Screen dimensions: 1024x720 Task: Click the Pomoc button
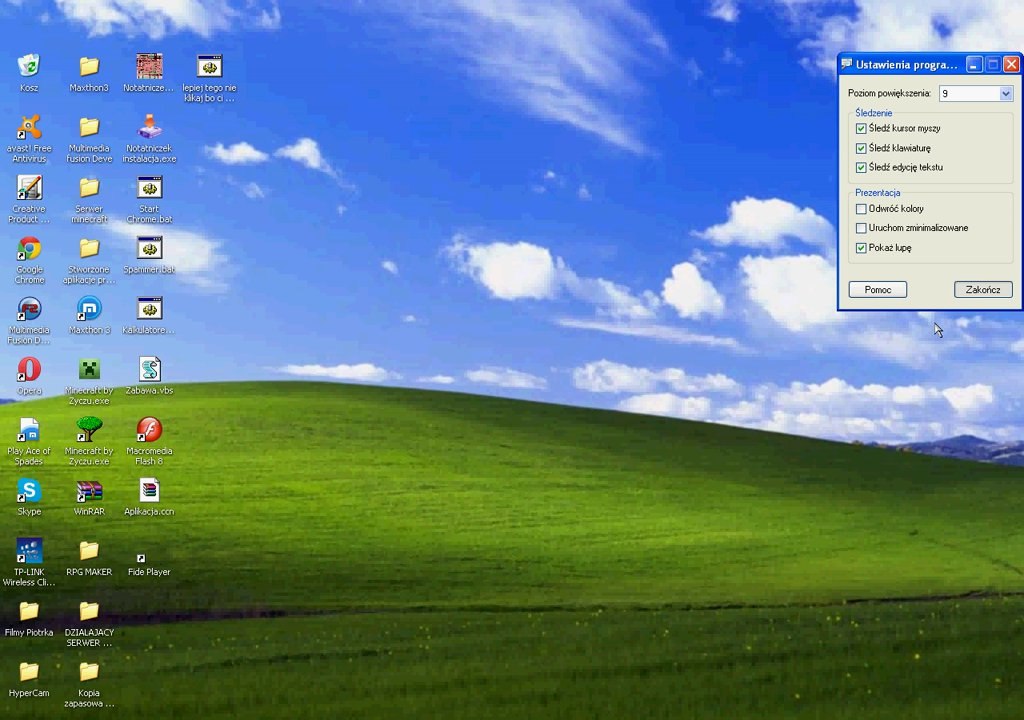(x=878, y=289)
